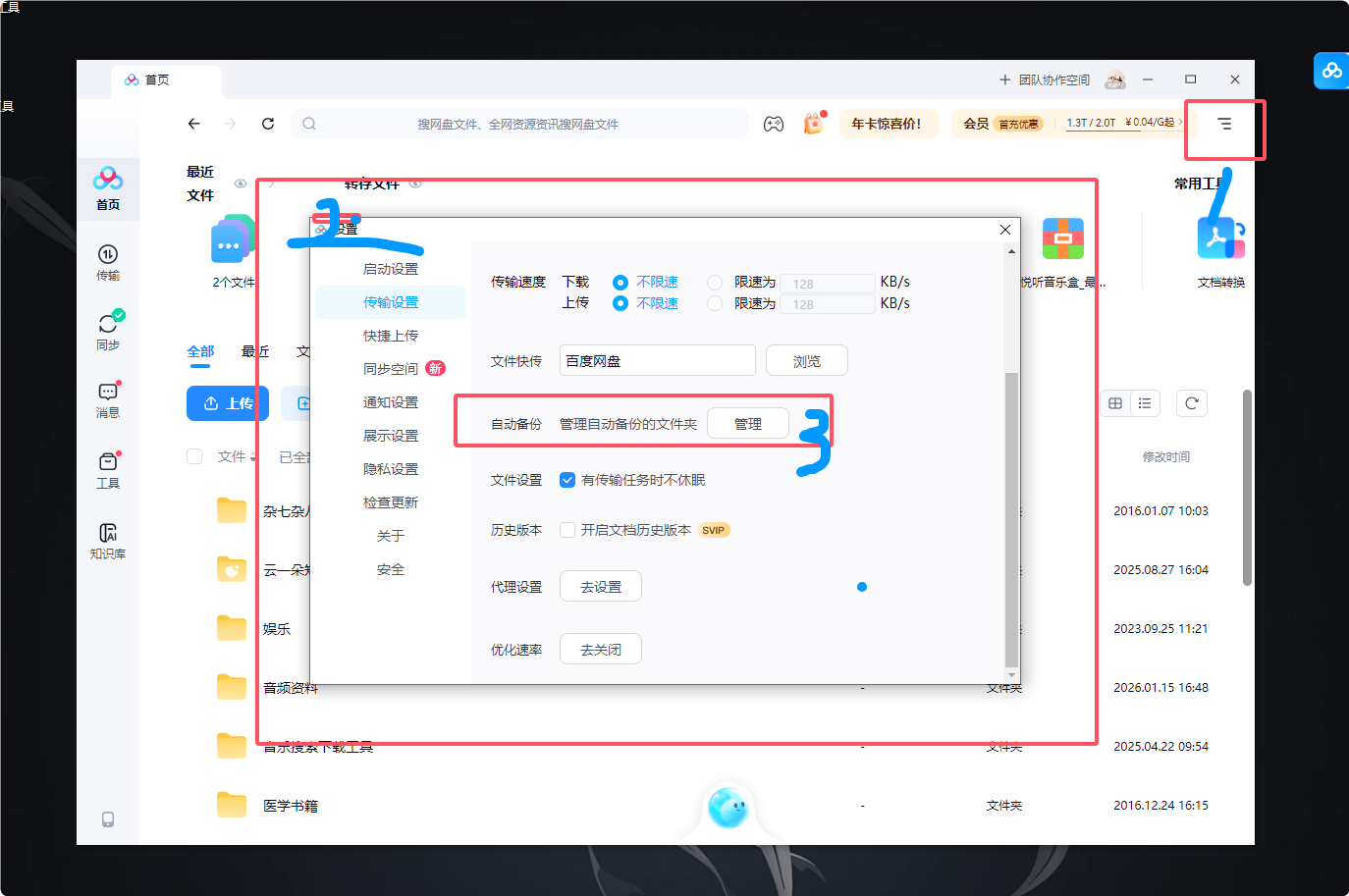Open the gift box promotion icon
This screenshot has height=896, width=1349.
tap(814, 123)
